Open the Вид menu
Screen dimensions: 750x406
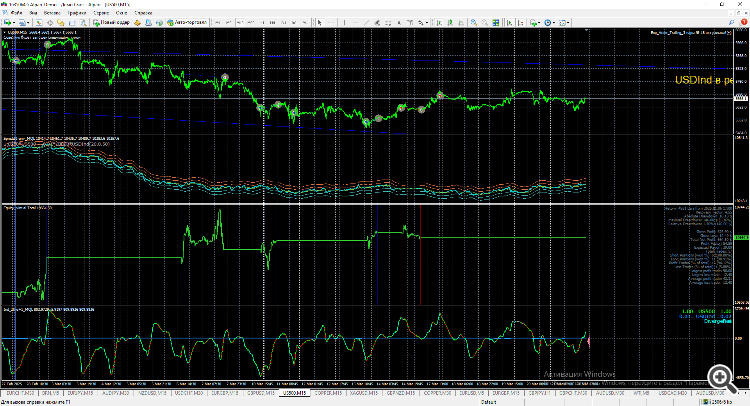point(33,13)
